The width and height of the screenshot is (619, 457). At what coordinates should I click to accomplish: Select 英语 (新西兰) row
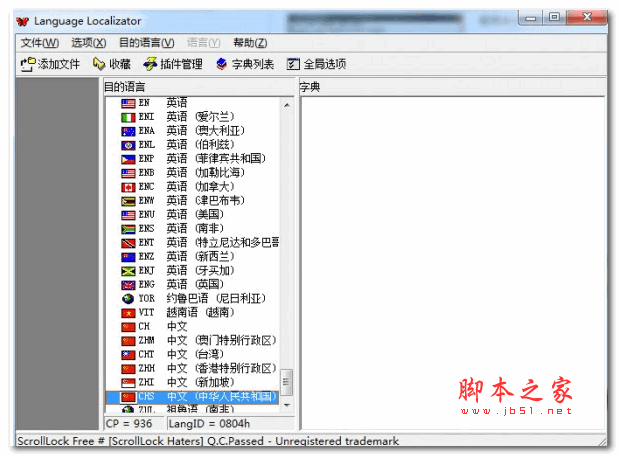pyautogui.click(x=193, y=257)
